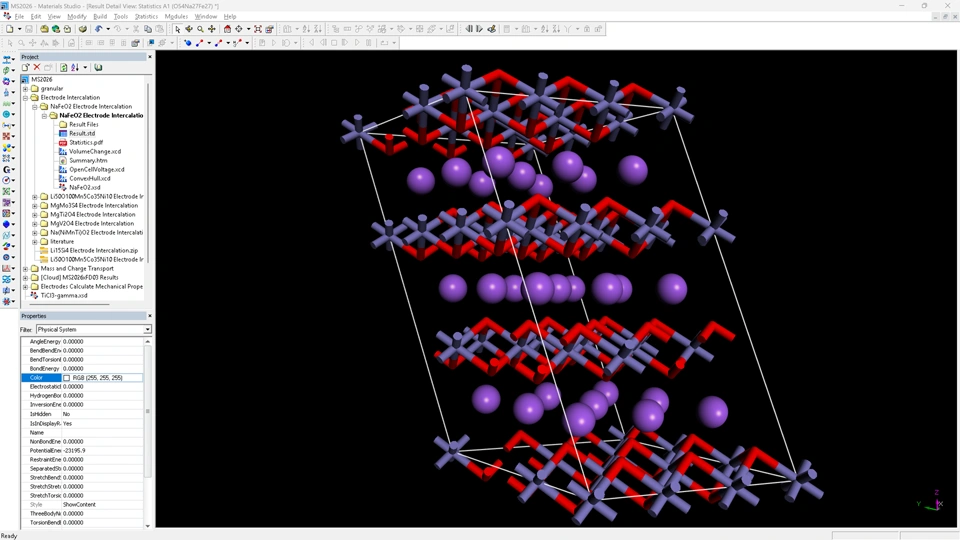This screenshot has width=960, height=540.
Task: Click the Recenter view icon
Action: (239, 29)
